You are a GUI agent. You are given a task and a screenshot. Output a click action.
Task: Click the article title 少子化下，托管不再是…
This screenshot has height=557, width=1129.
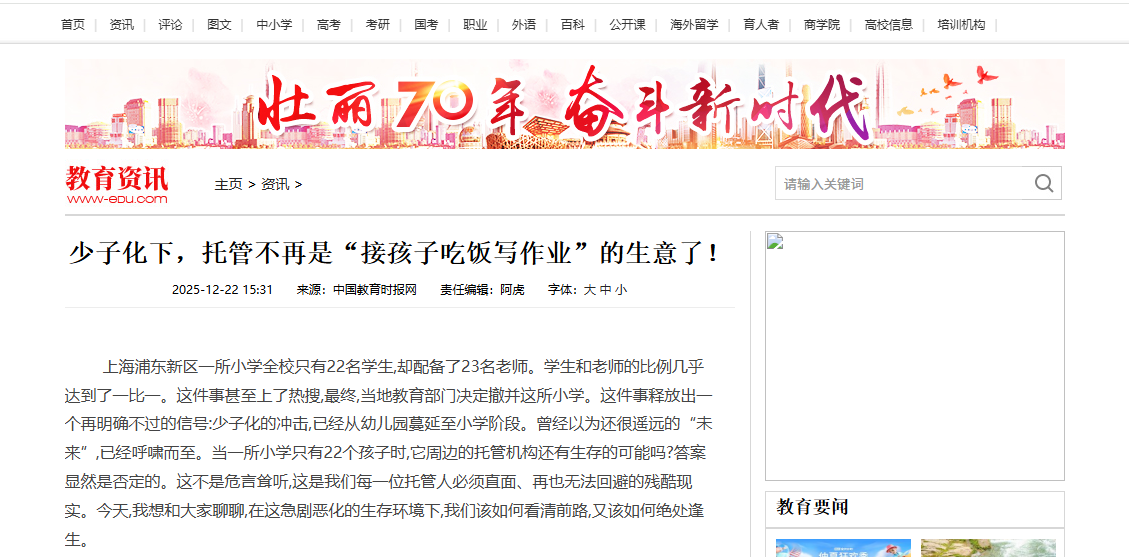pyautogui.click(x=394, y=253)
